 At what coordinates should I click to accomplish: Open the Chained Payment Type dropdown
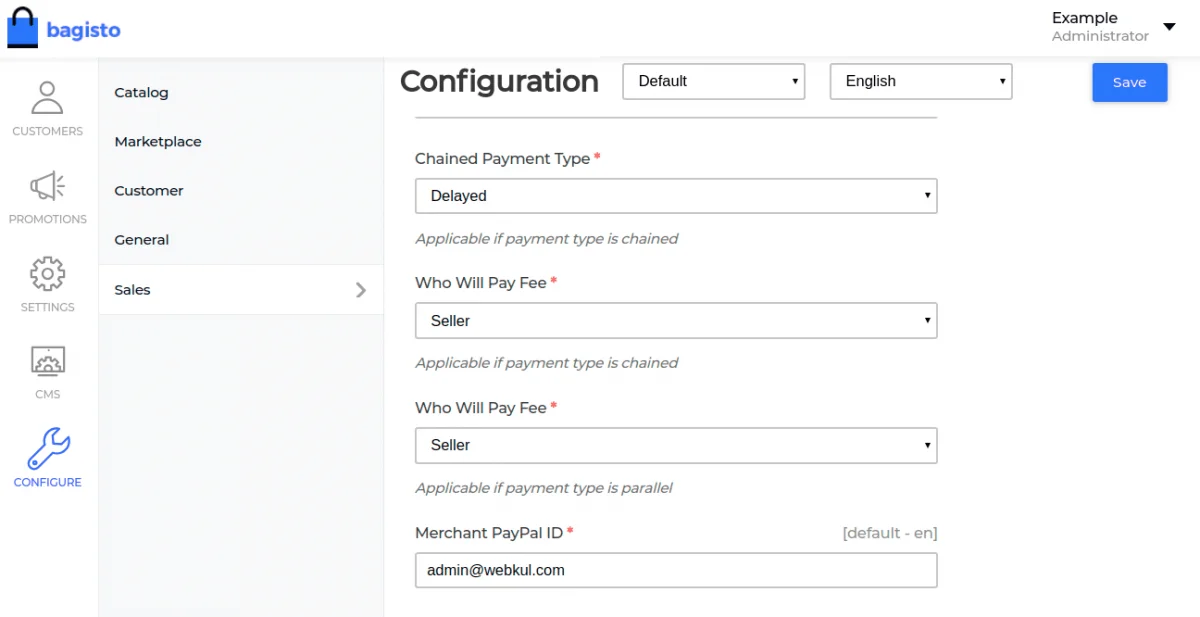[676, 196]
